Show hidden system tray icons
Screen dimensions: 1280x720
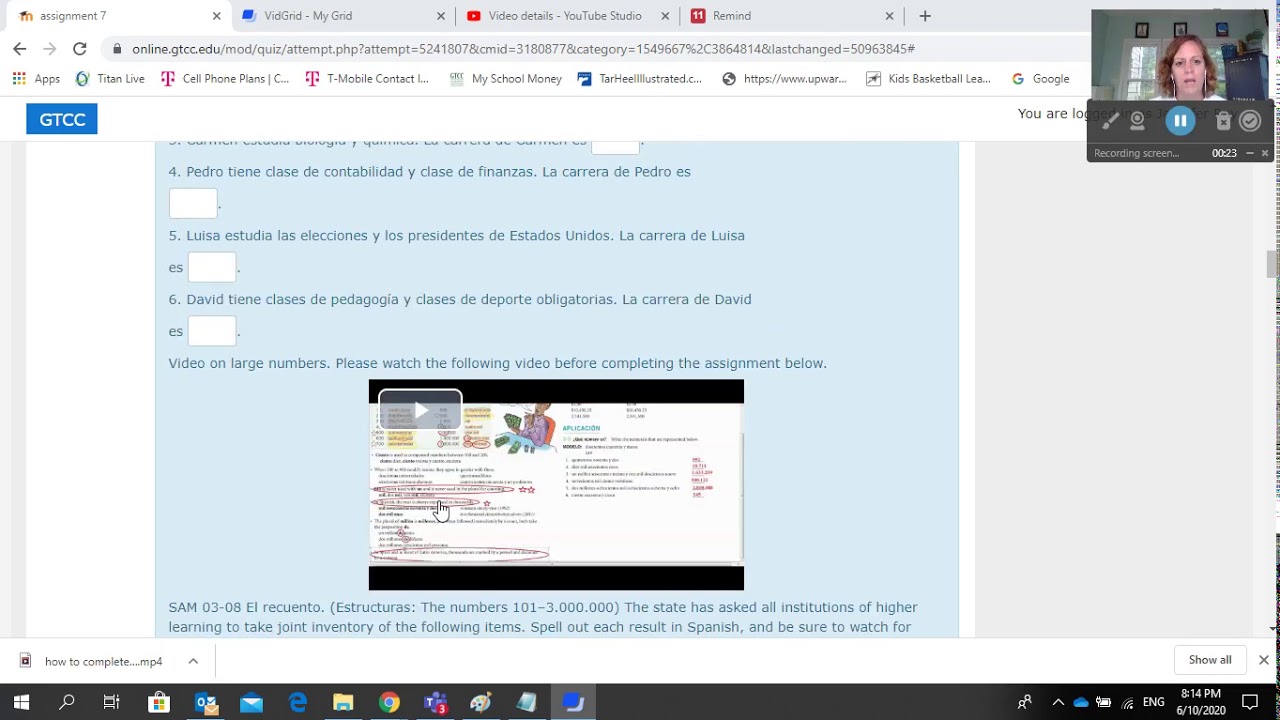click(x=1058, y=702)
